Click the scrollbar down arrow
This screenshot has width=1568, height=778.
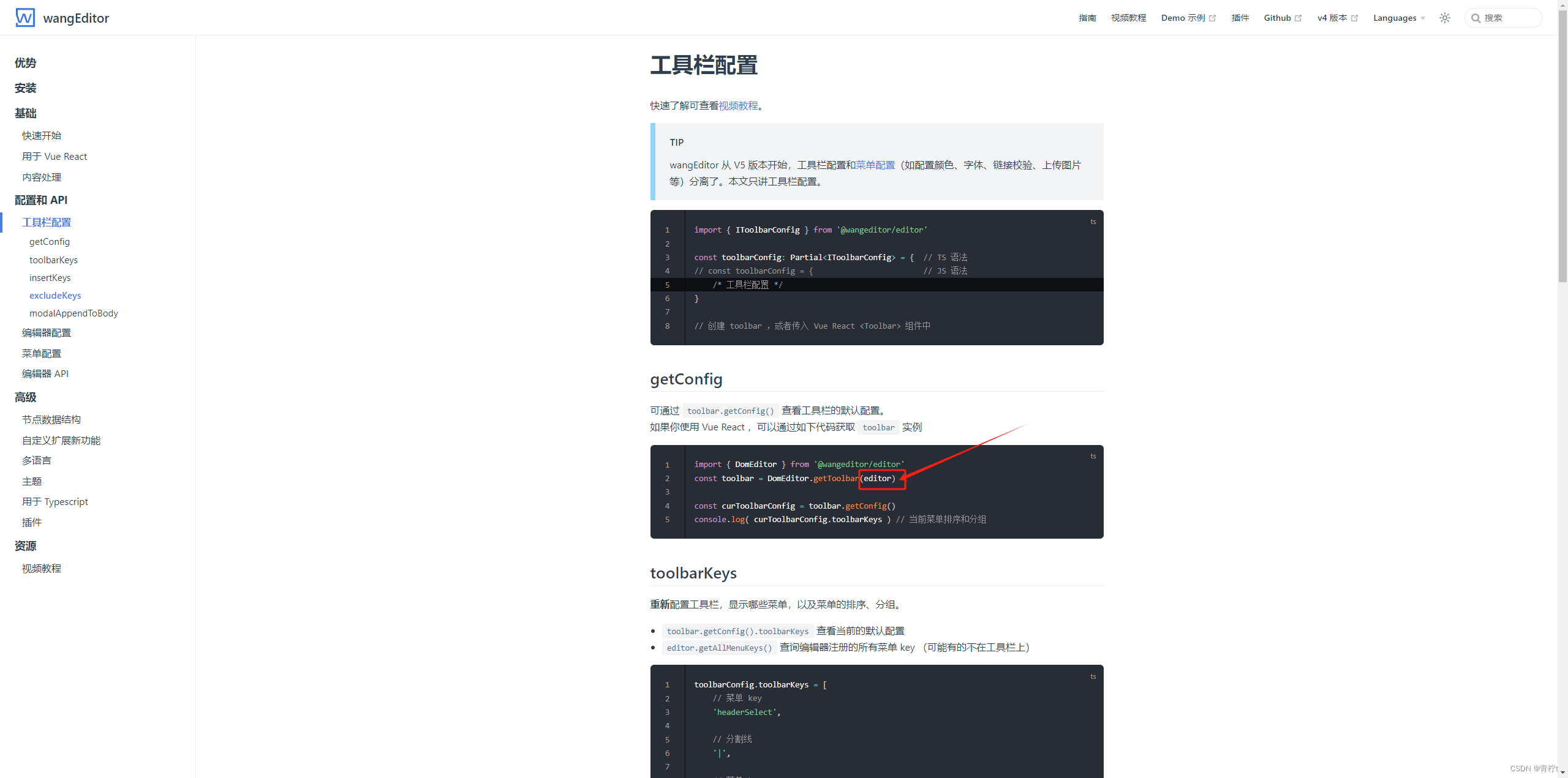tap(1562, 772)
